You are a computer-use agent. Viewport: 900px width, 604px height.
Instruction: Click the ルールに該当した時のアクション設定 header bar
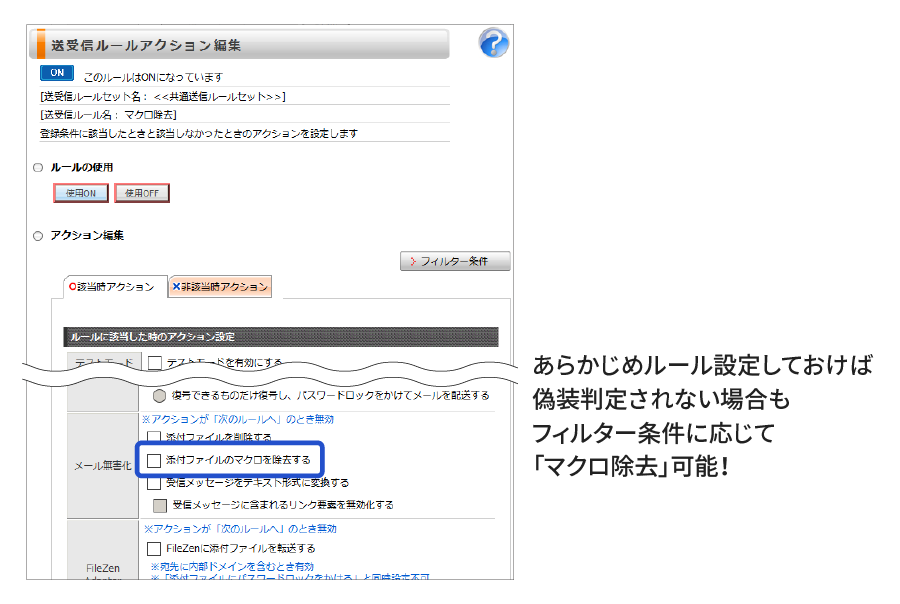click(280, 337)
